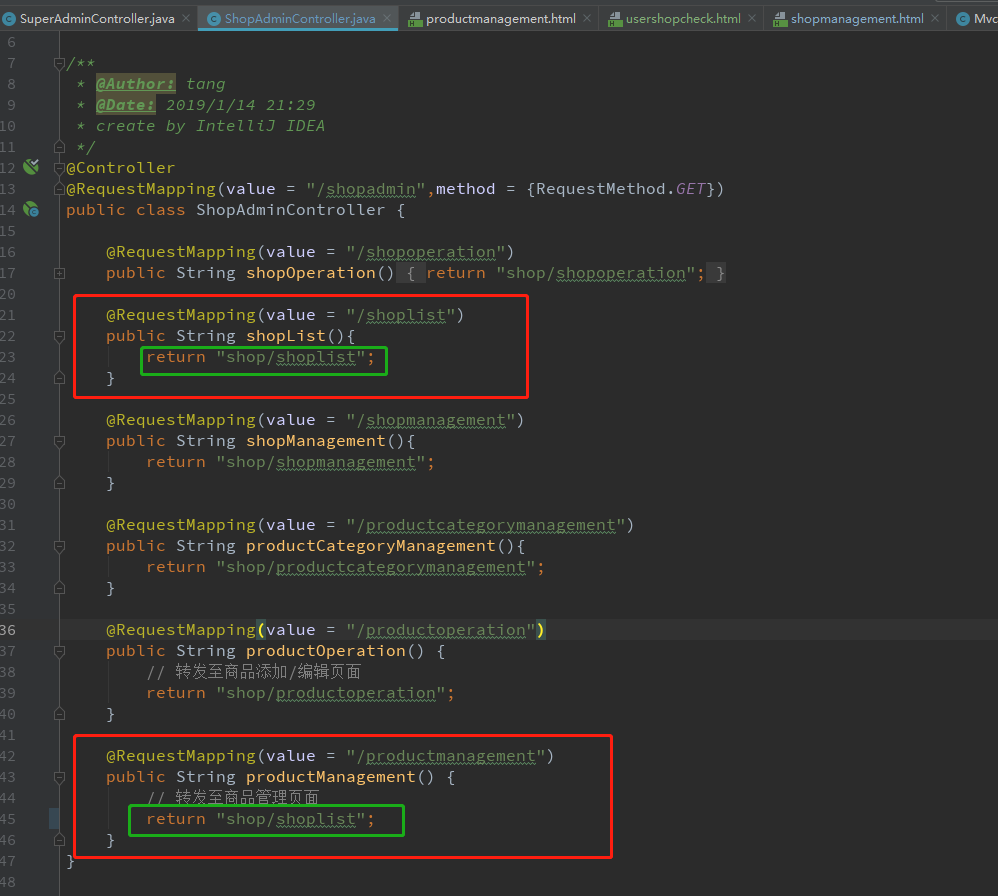
Task: Collapse the annotations fold marker at @Controller
Action: 59,168
